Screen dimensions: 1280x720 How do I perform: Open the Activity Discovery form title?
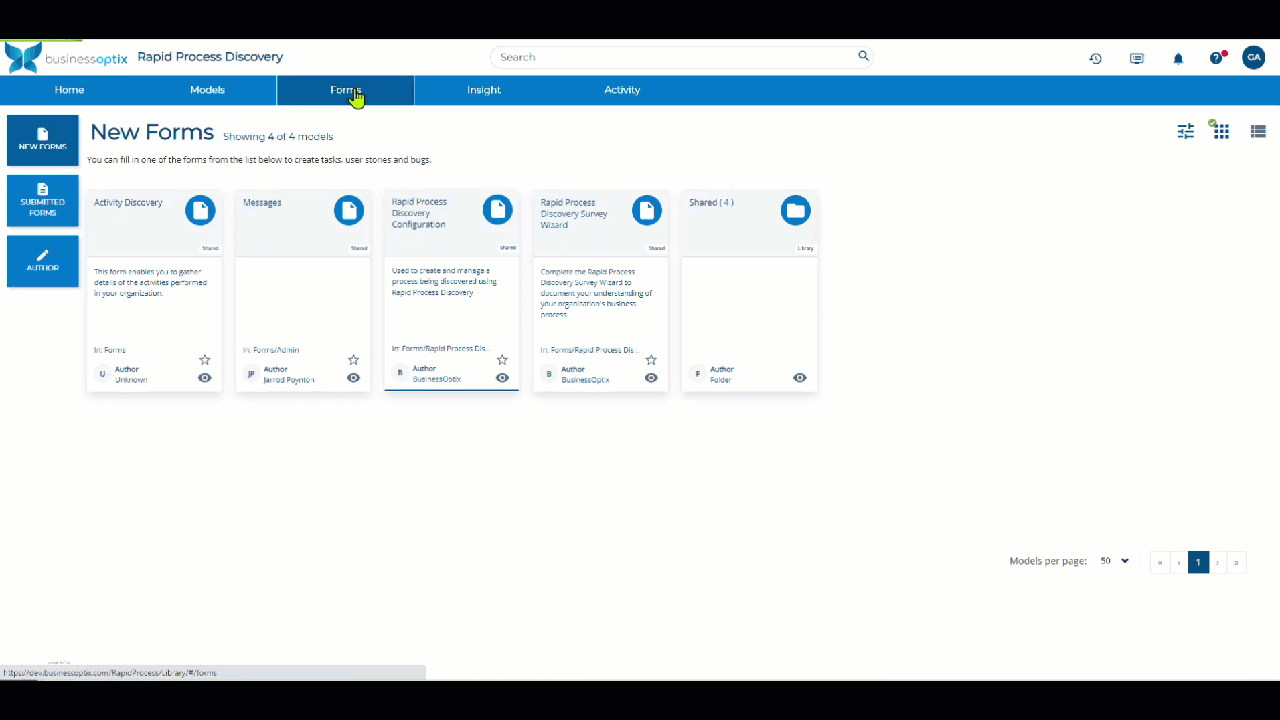click(128, 202)
